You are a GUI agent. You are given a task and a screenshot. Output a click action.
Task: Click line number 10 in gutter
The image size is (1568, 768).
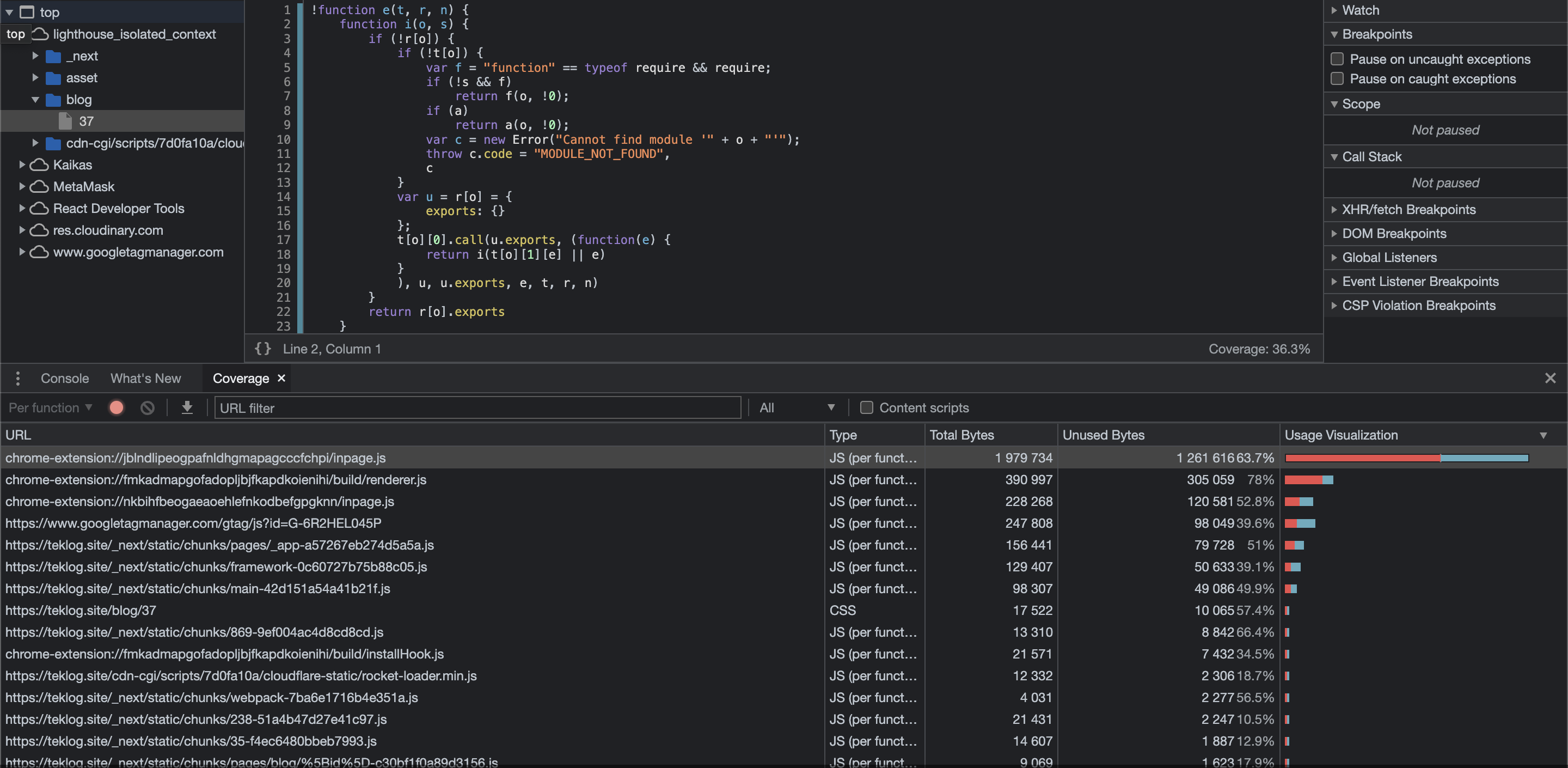(283, 139)
